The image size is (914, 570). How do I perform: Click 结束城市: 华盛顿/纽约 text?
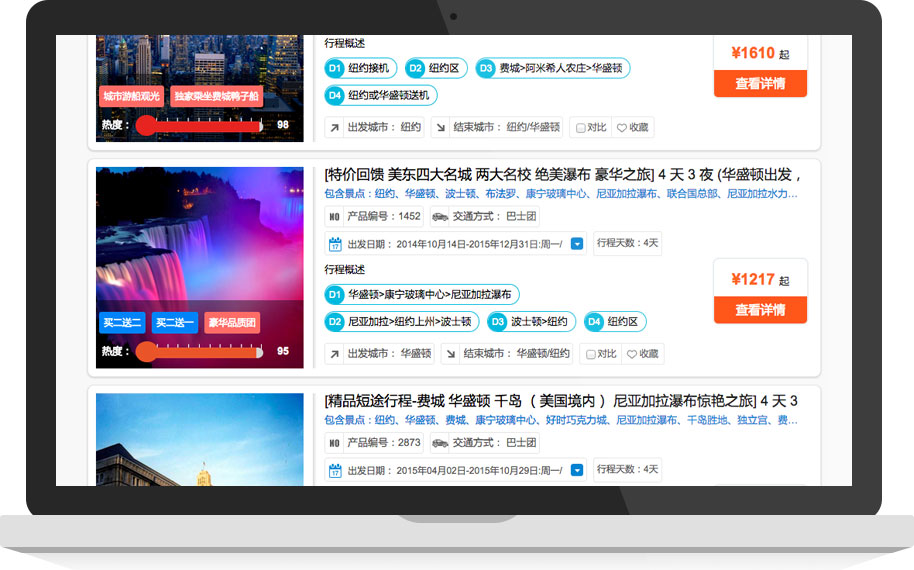point(516,354)
